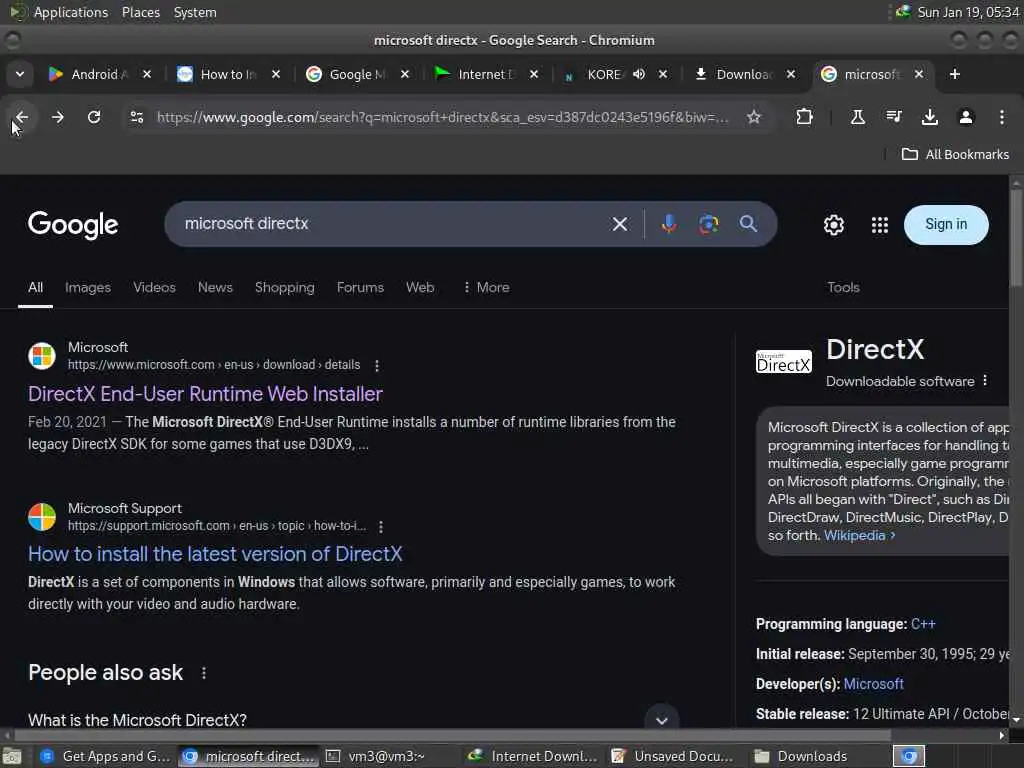The width and height of the screenshot is (1024, 768).
Task: Open the Microsoft developer link
Action: (873, 684)
